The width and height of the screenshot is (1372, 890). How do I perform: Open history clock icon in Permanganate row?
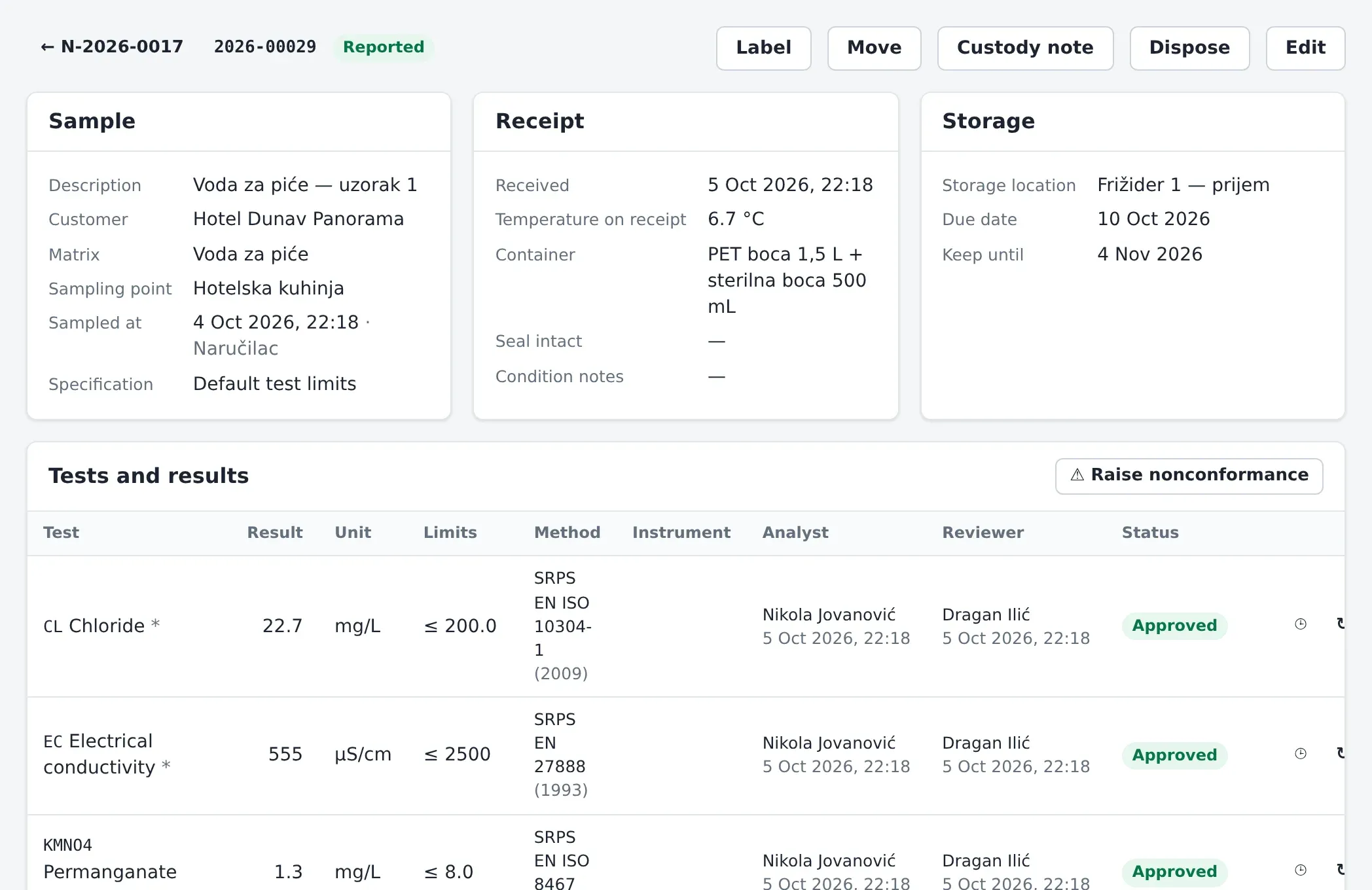click(x=1301, y=870)
